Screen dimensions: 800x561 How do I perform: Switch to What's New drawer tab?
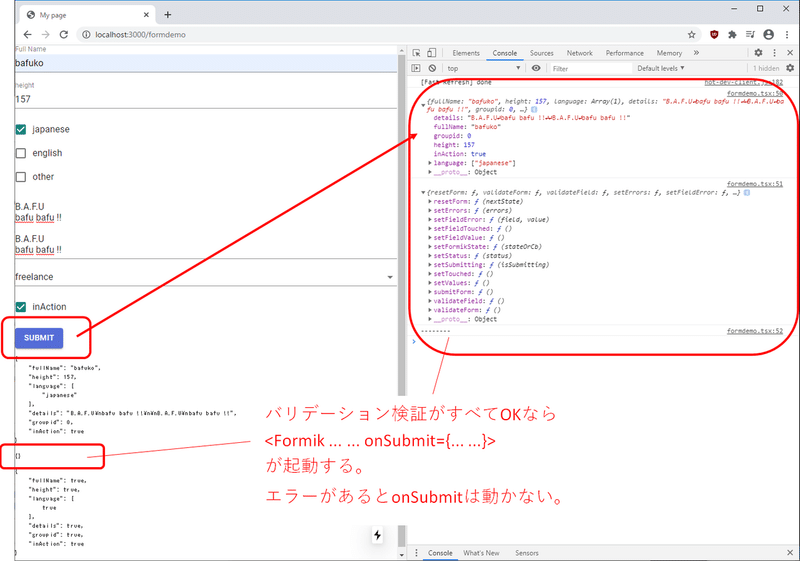point(481,553)
